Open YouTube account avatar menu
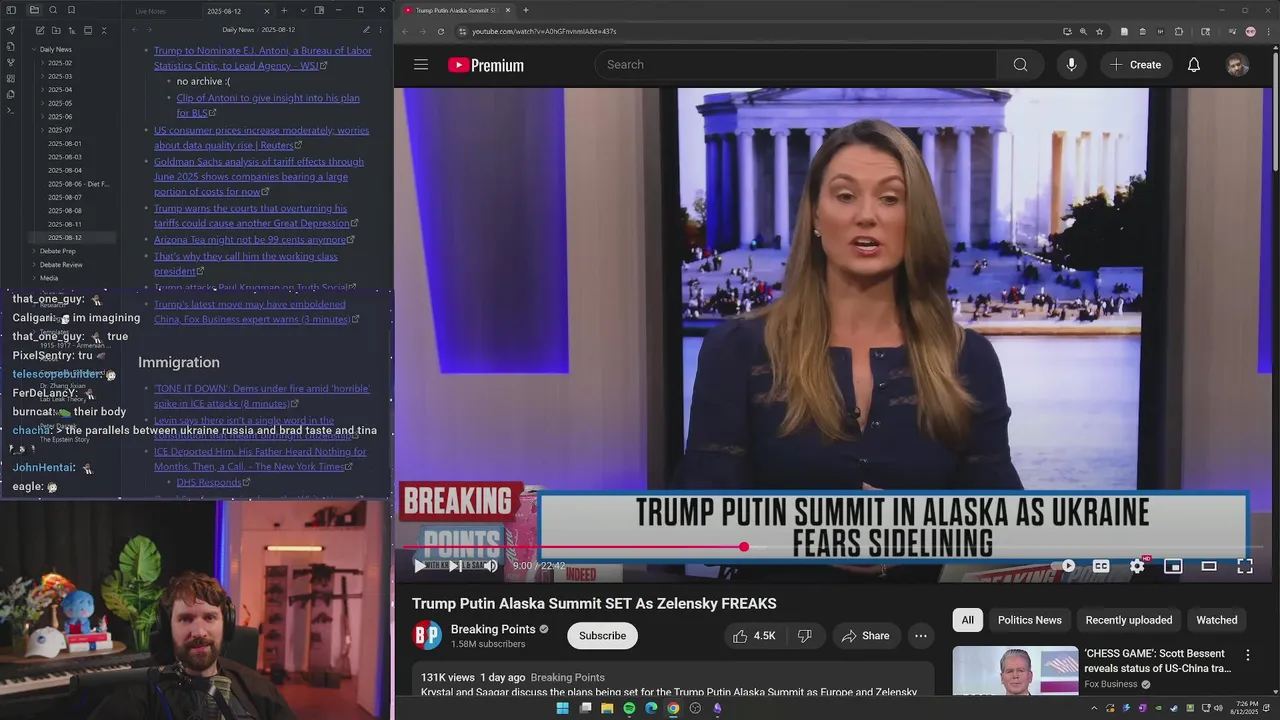Image resolution: width=1280 pixels, height=720 pixels. (x=1238, y=65)
